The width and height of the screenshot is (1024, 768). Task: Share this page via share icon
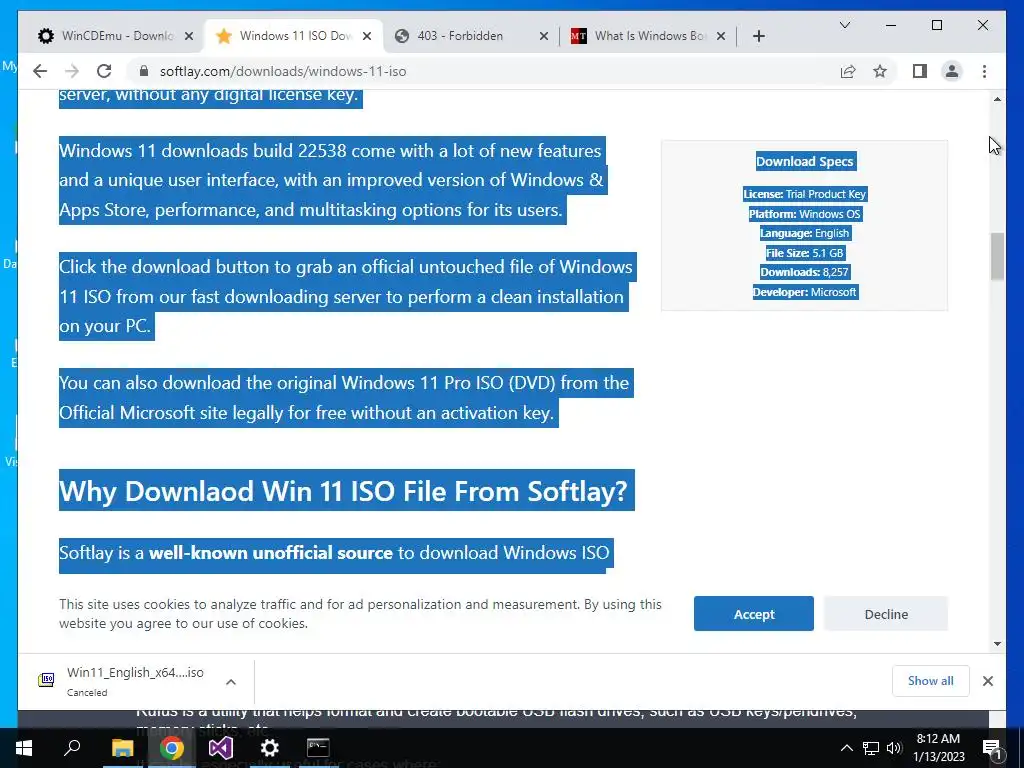(x=848, y=71)
